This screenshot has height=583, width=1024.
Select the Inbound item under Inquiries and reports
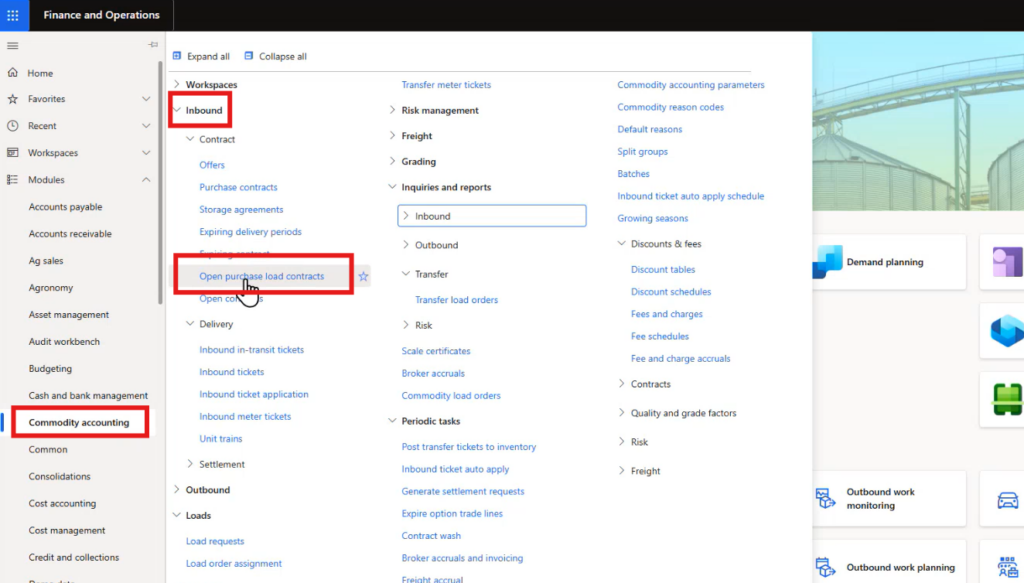pyautogui.click(x=492, y=216)
